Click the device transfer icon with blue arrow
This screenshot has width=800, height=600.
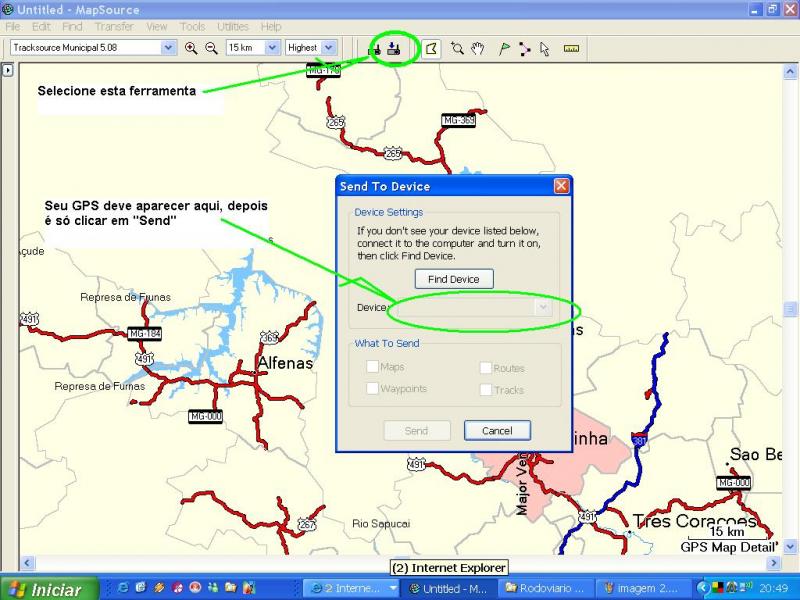click(x=394, y=48)
